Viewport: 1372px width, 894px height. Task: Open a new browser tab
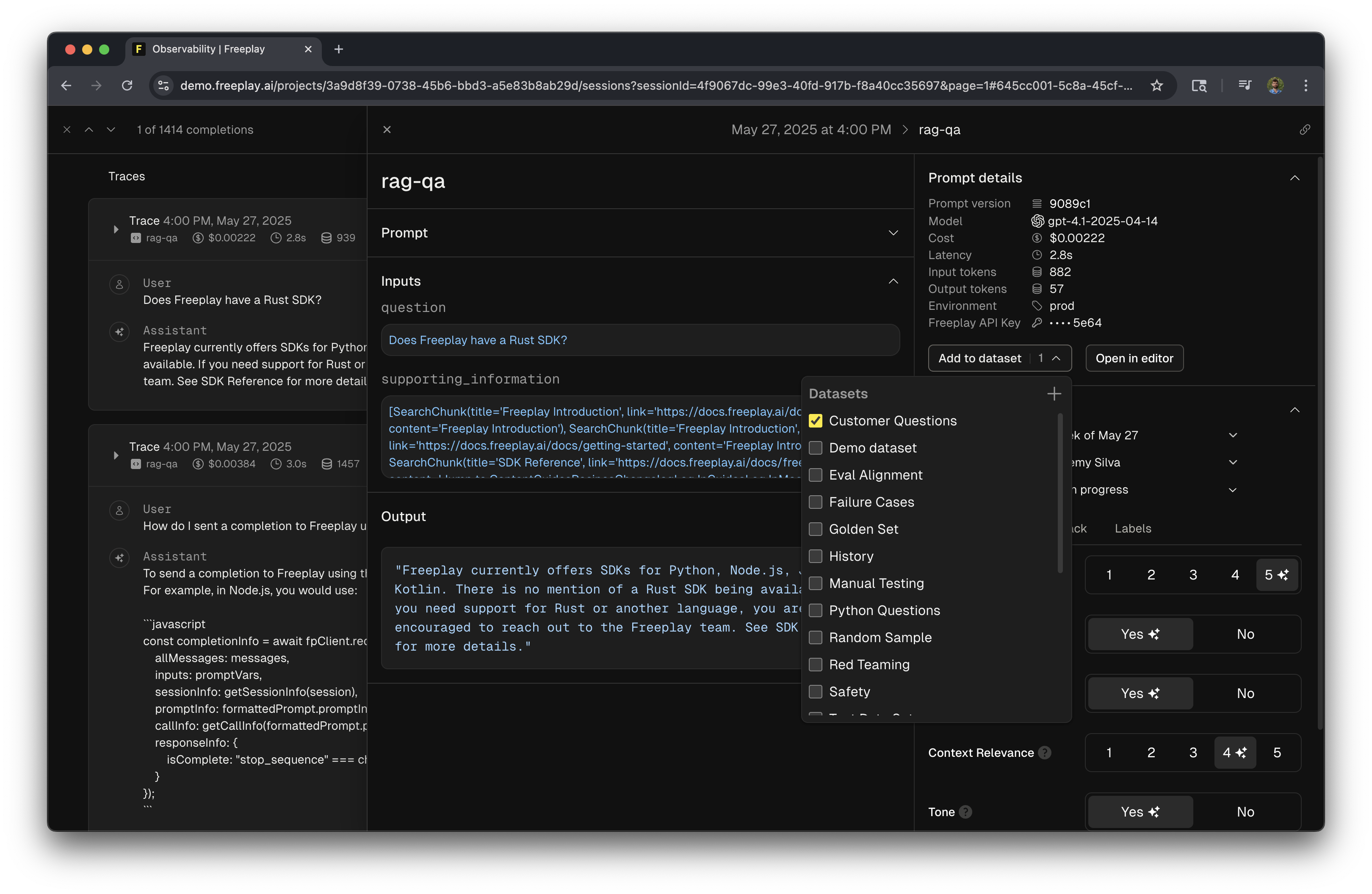pos(339,49)
